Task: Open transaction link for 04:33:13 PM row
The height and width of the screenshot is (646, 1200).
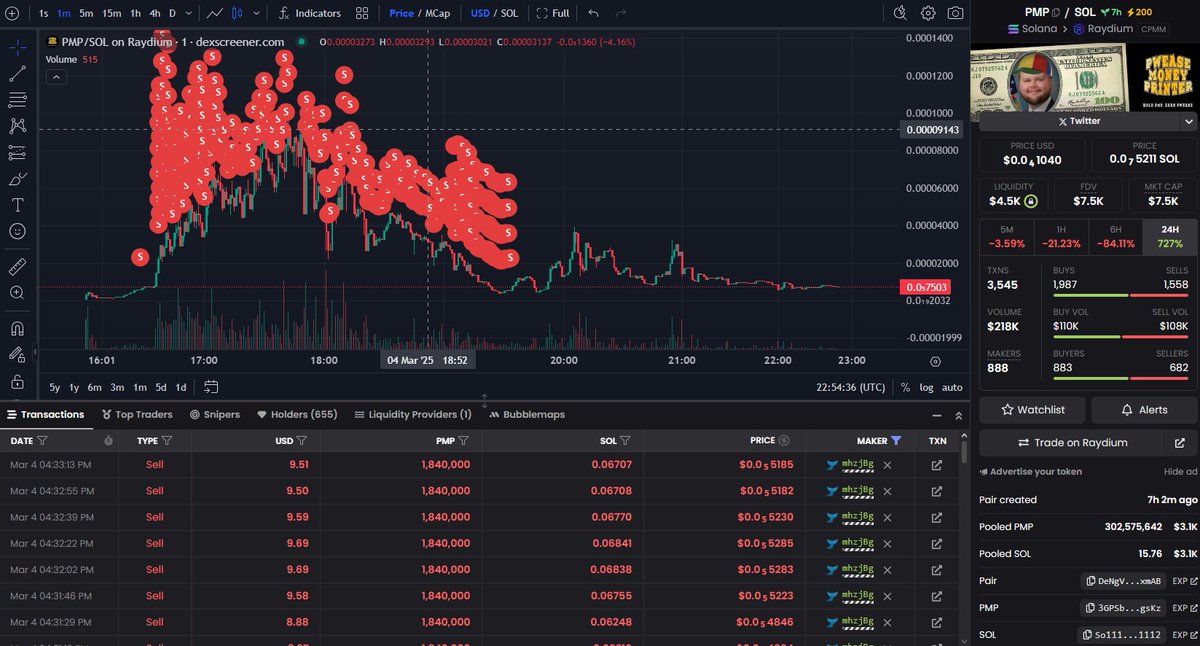Action: pos(937,465)
